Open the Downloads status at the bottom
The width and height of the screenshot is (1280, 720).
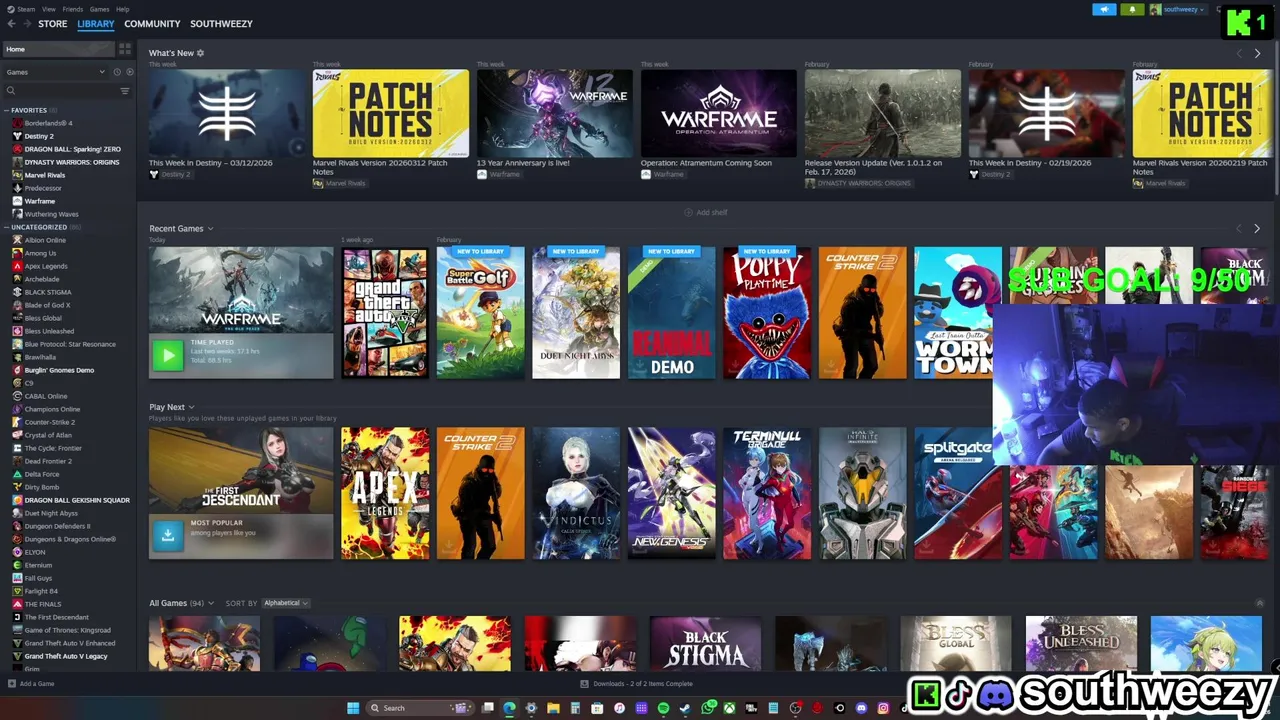click(x=637, y=684)
